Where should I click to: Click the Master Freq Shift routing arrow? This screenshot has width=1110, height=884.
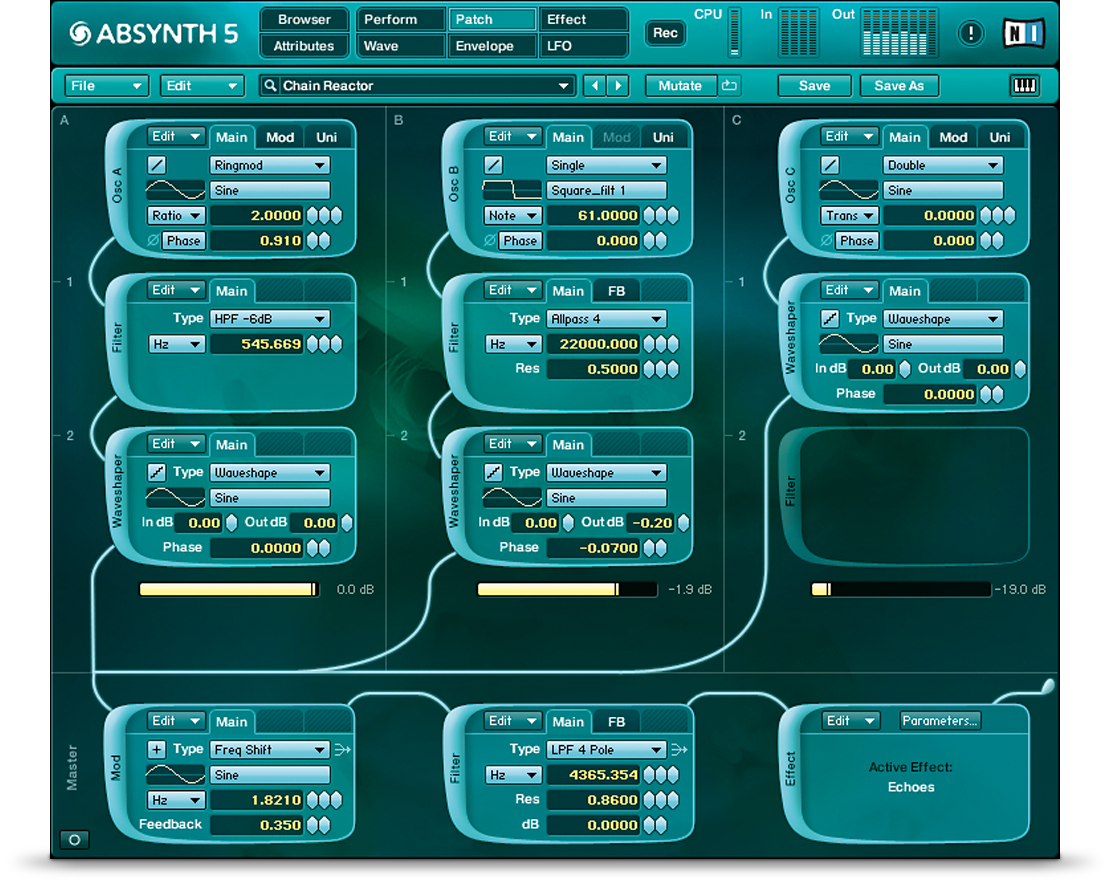pyautogui.click(x=344, y=749)
